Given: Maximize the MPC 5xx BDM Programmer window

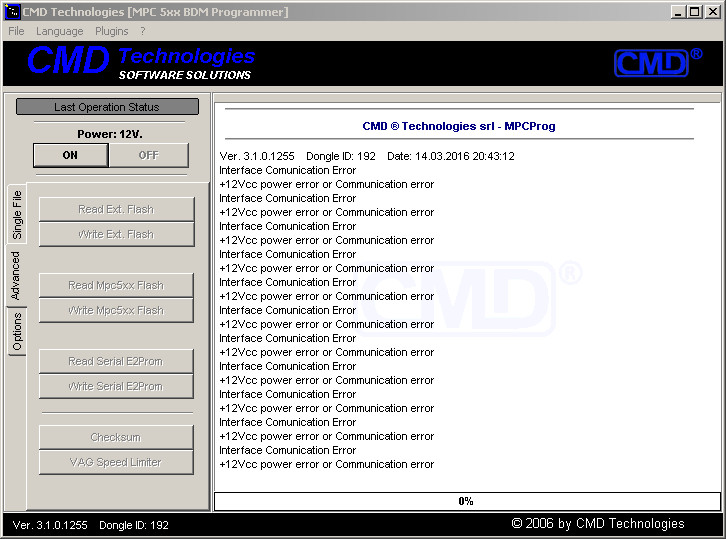Looking at the screenshot, I should click(x=695, y=12).
